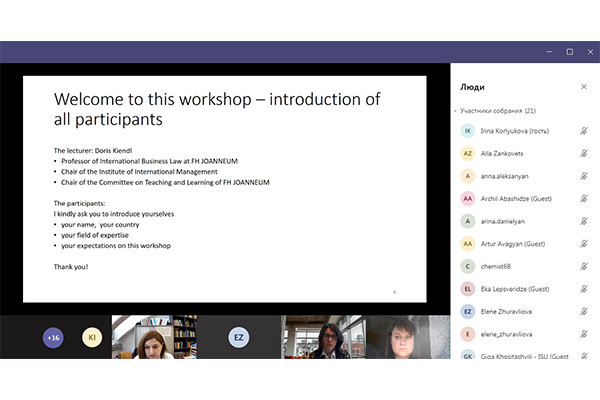The height and width of the screenshot is (400, 600).
Task: Click muted mic icon next to chemist68
Action: 583,266
